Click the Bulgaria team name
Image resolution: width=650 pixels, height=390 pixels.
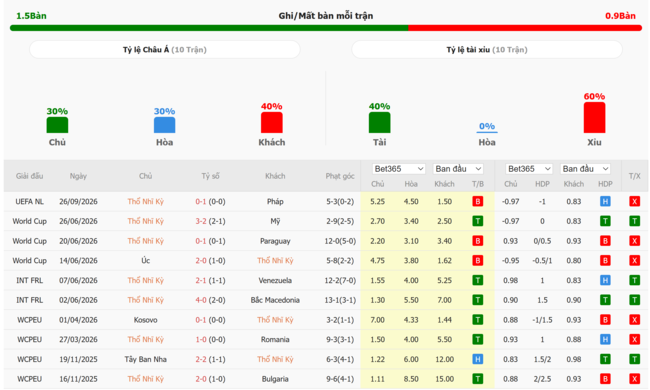pos(275,379)
